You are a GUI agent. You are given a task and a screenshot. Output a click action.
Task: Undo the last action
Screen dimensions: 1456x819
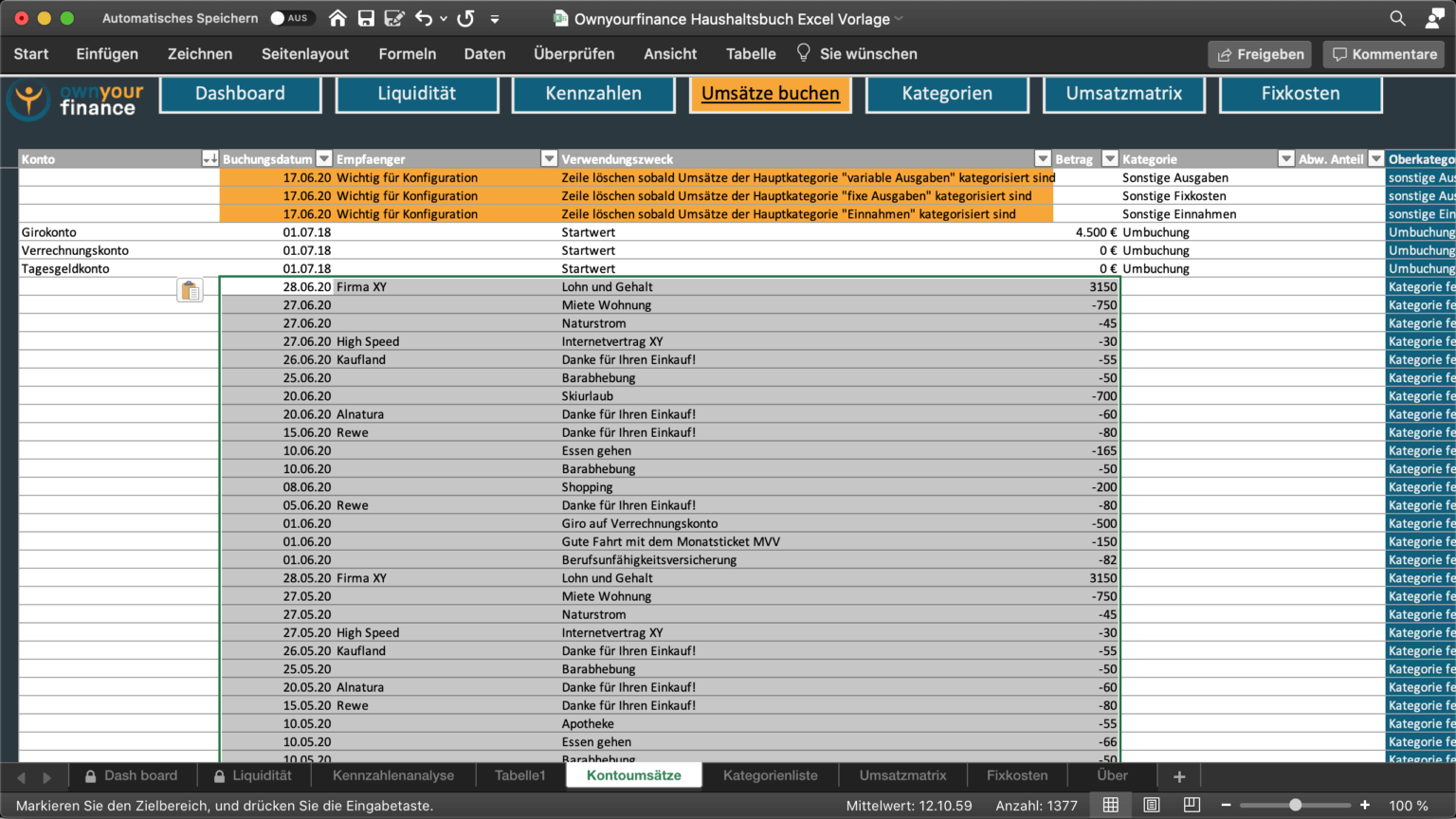[424, 18]
